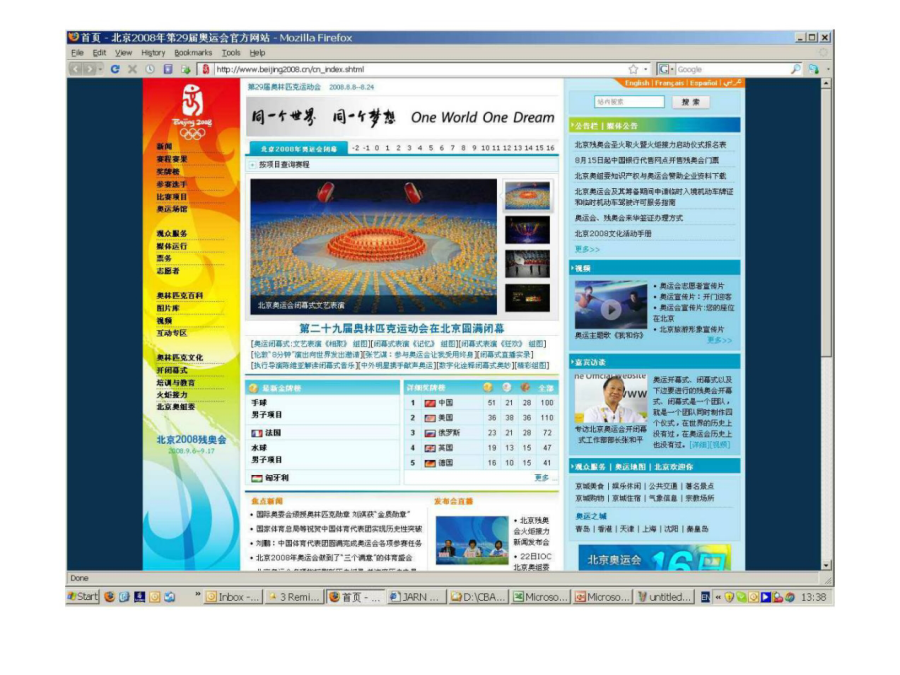Click the 北京2008残奥会 Paralympics link
This screenshot has height=675, width=900.
coord(191,440)
